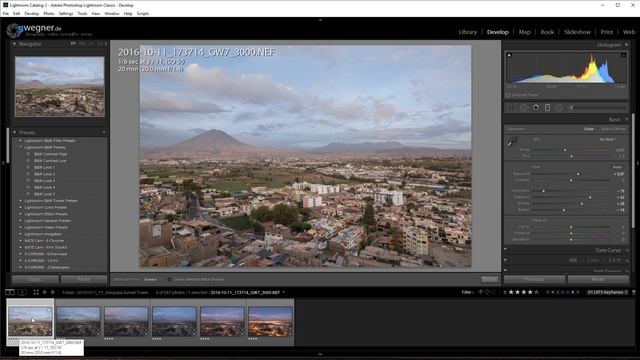Adjust the Highlights slider handle
The image size is (640, 360).
click(543, 191)
